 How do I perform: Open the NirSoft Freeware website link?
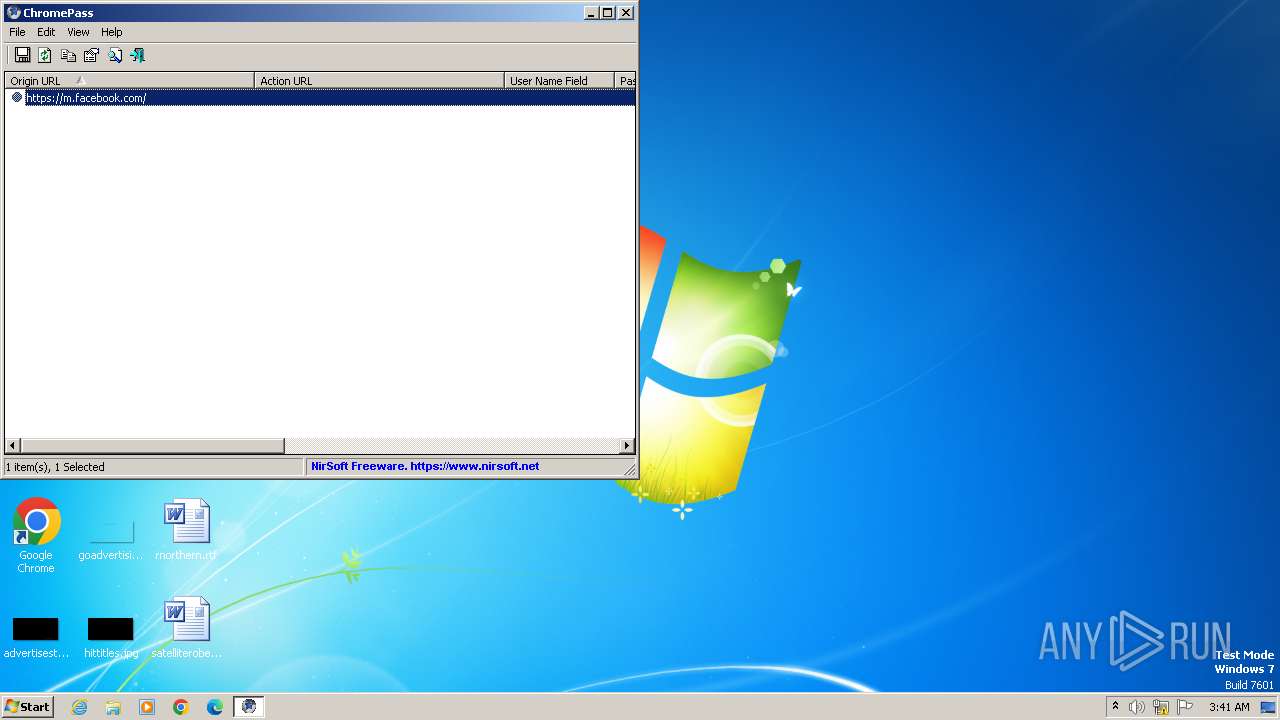[x=425, y=466]
